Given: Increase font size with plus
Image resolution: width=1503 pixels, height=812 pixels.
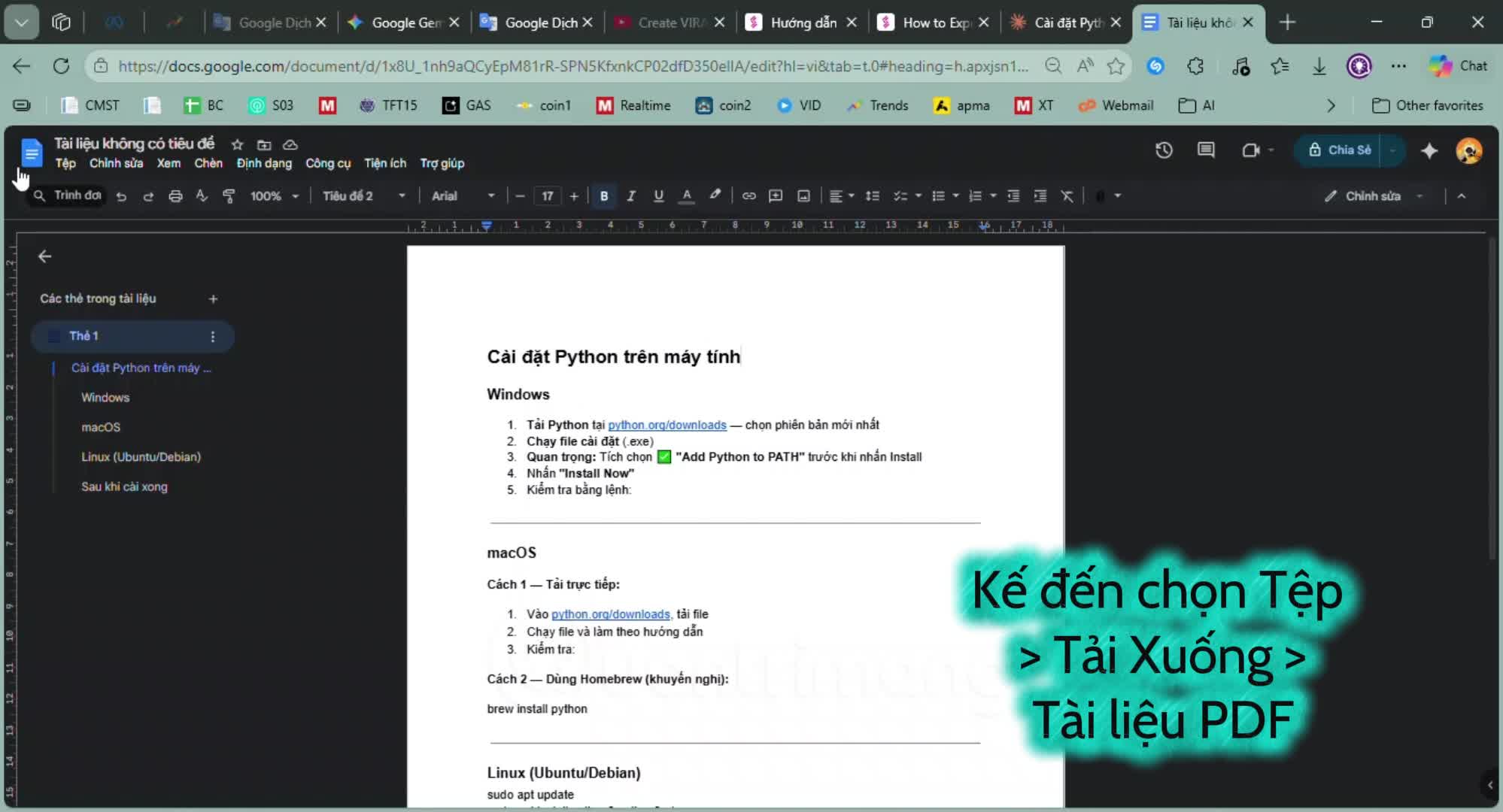Looking at the screenshot, I should (x=574, y=196).
